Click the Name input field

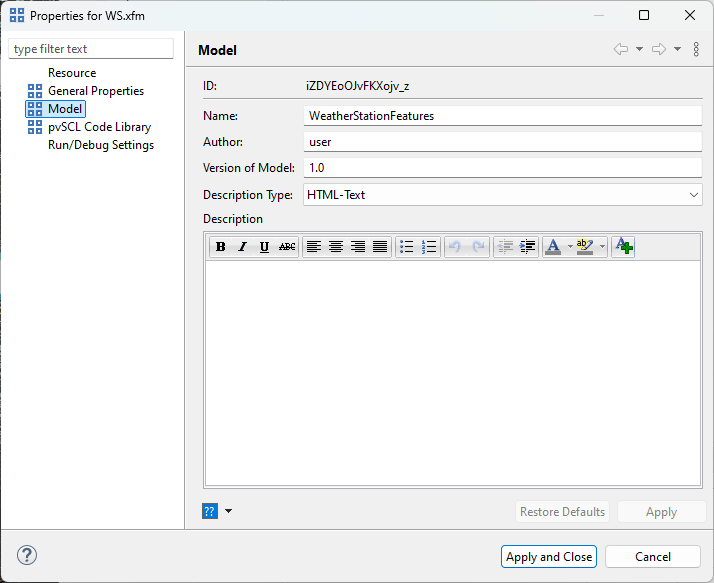(503, 116)
